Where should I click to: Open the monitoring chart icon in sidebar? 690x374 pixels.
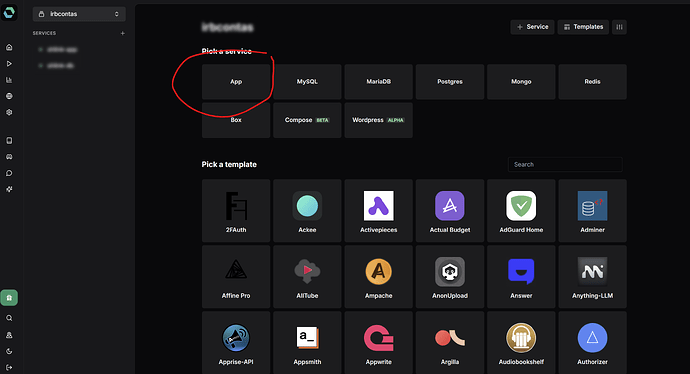coord(9,80)
